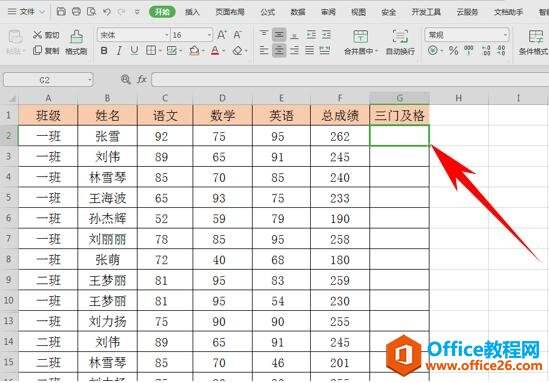Select the 格式刷 Format Painter brush
The width and height of the screenshot is (549, 383).
click(76, 36)
